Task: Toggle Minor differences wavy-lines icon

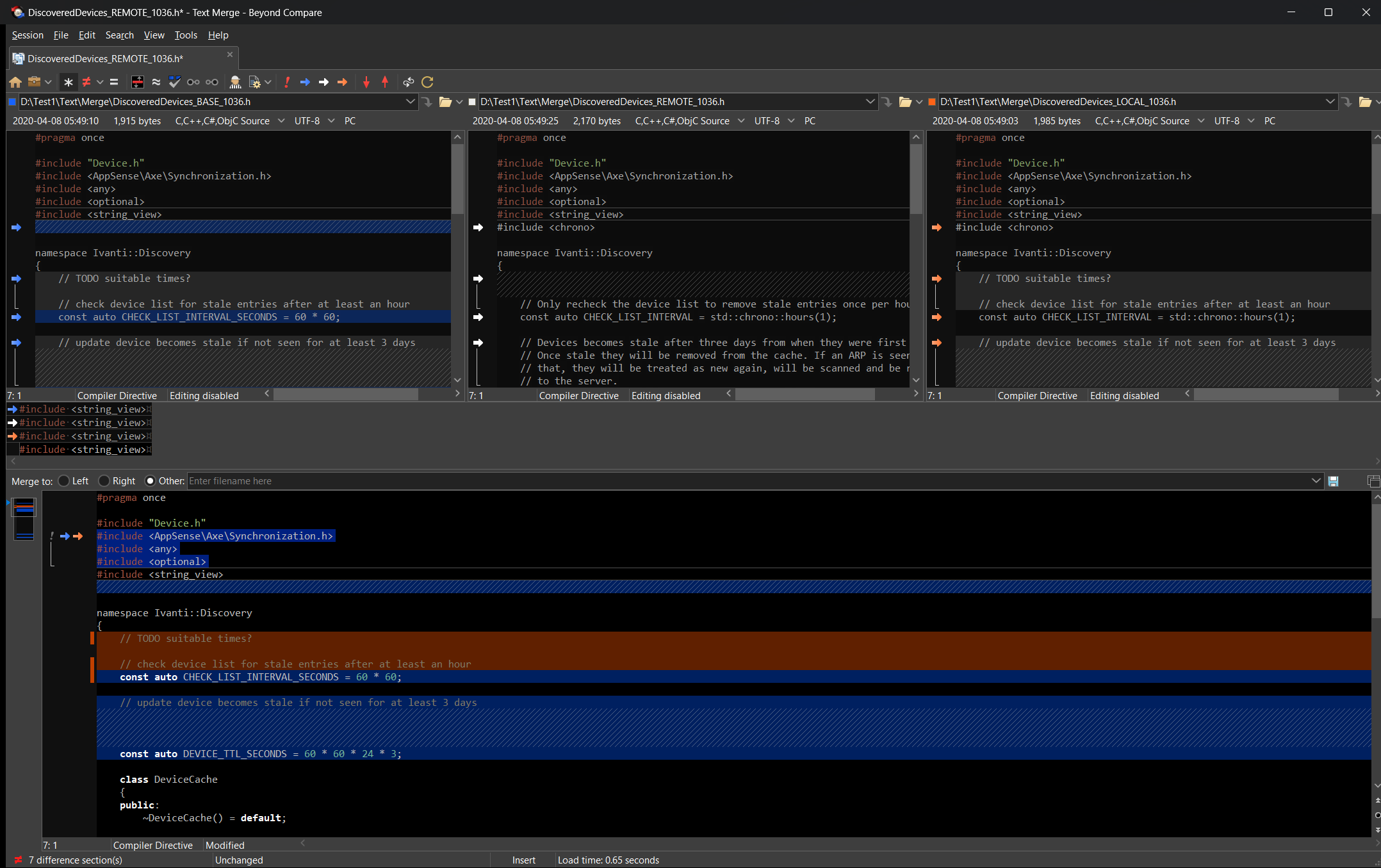Action: pyautogui.click(x=156, y=82)
